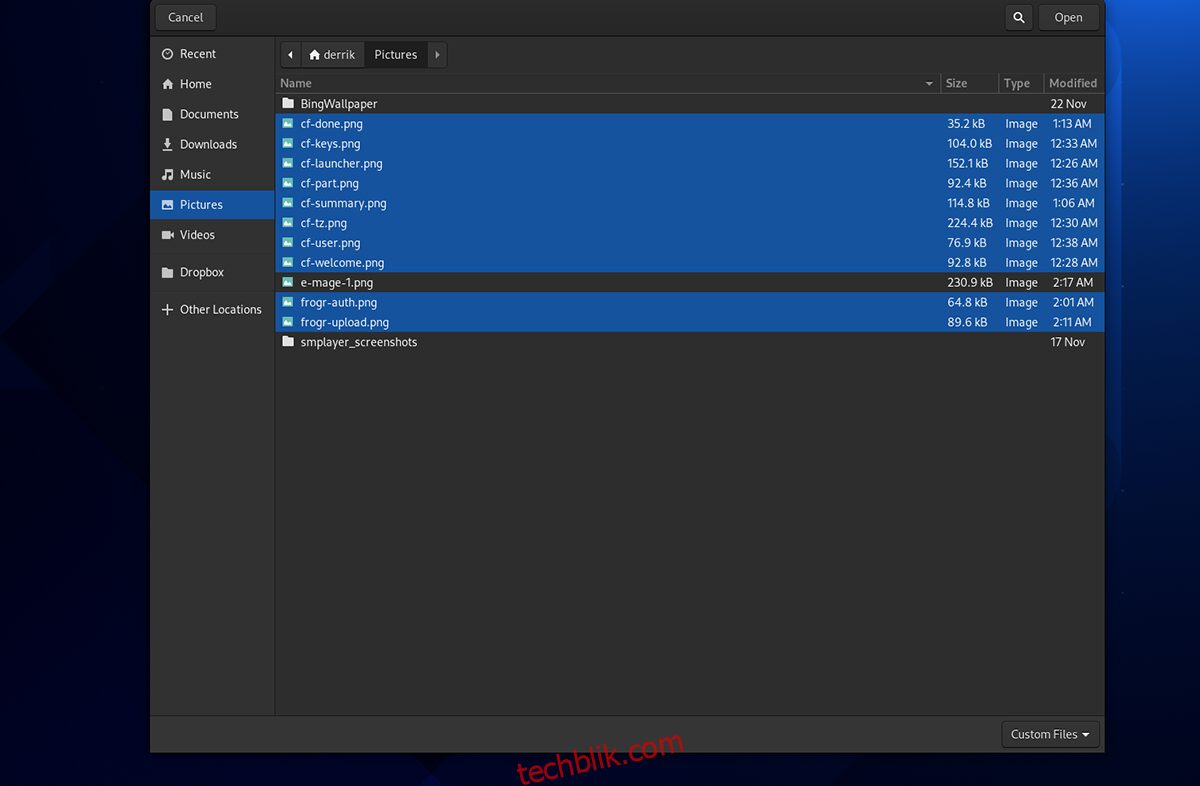1200x786 pixels.
Task: Open the Custom Files filter dropdown
Action: pyautogui.click(x=1050, y=734)
